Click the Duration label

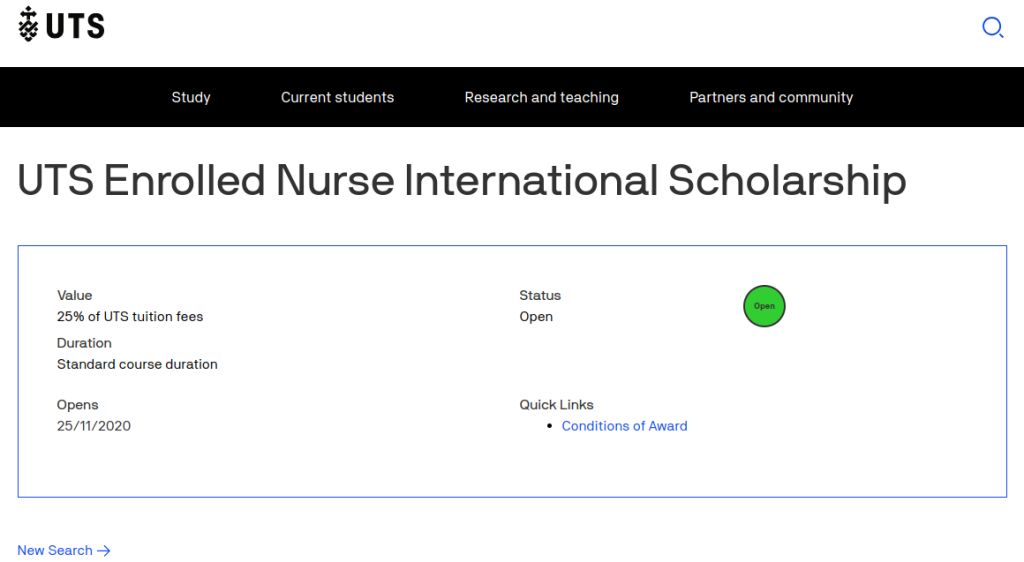point(84,343)
